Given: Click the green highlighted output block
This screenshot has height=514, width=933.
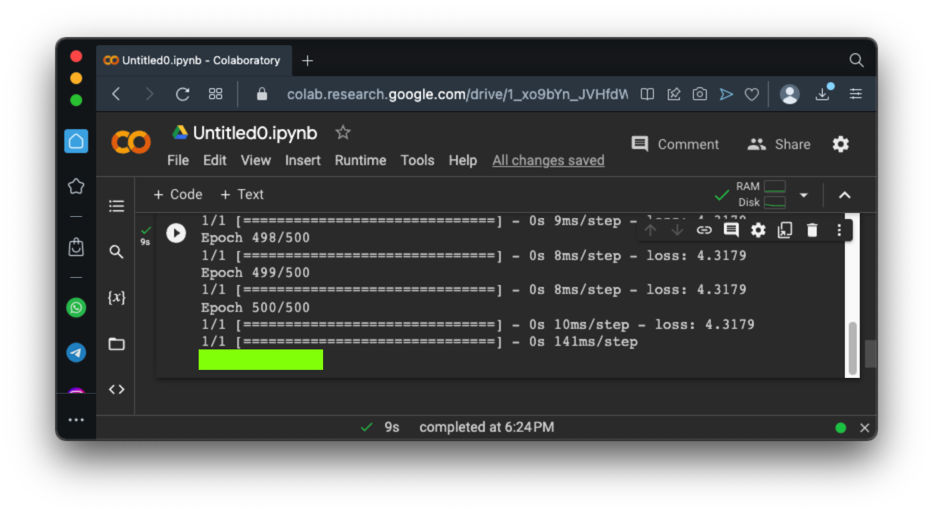Looking at the screenshot, I should coord(261,360).
